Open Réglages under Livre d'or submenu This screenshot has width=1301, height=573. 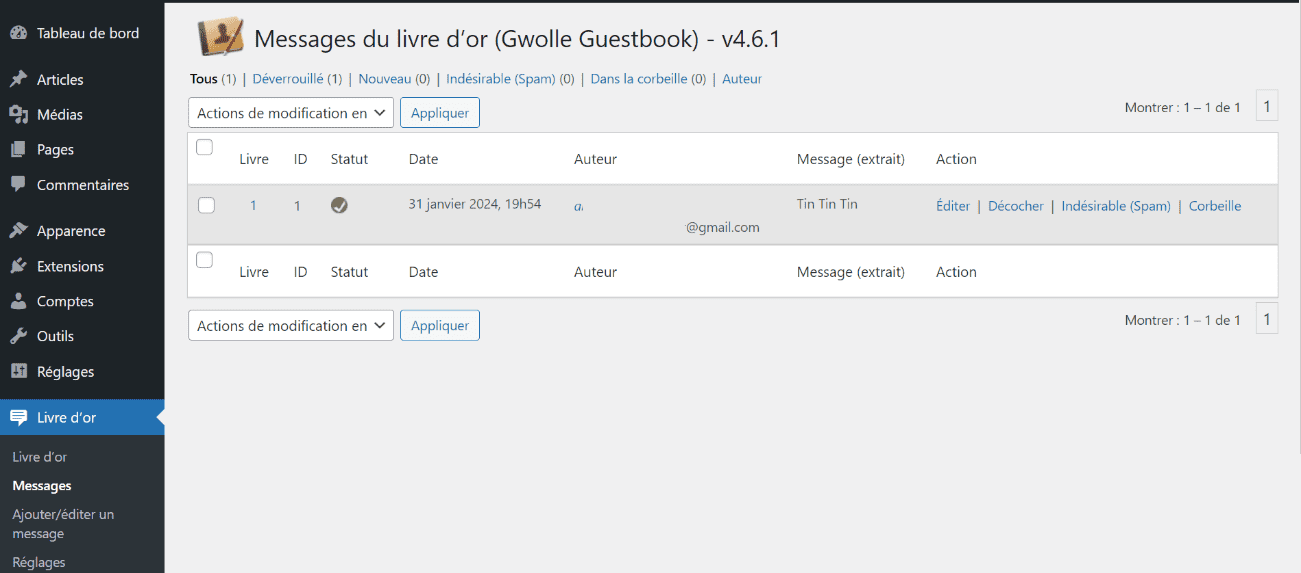pos(39,562)
